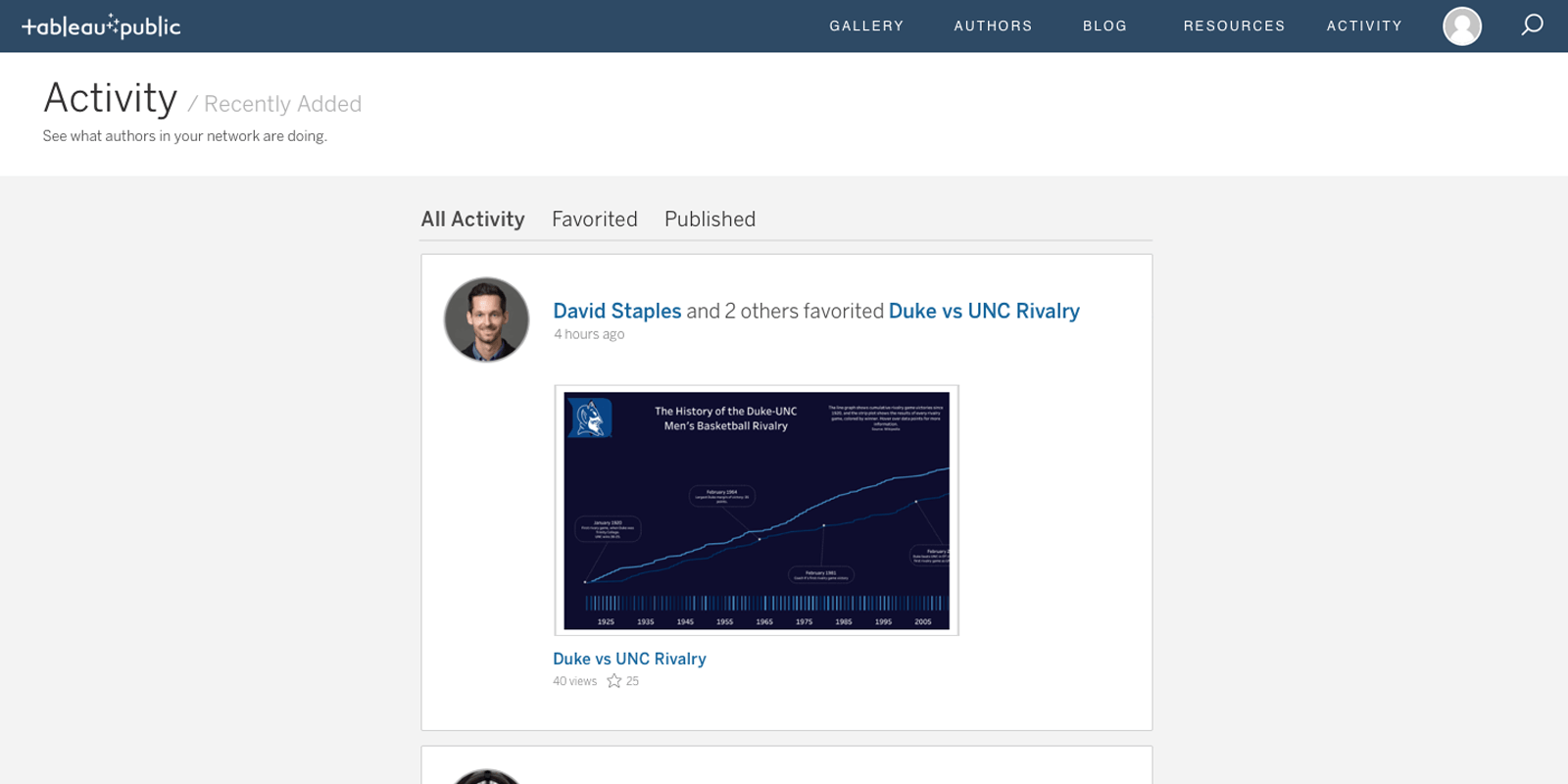
Task: Click the Duke Blue Devil logo in the thumbnail
Action: click(590, 418)
